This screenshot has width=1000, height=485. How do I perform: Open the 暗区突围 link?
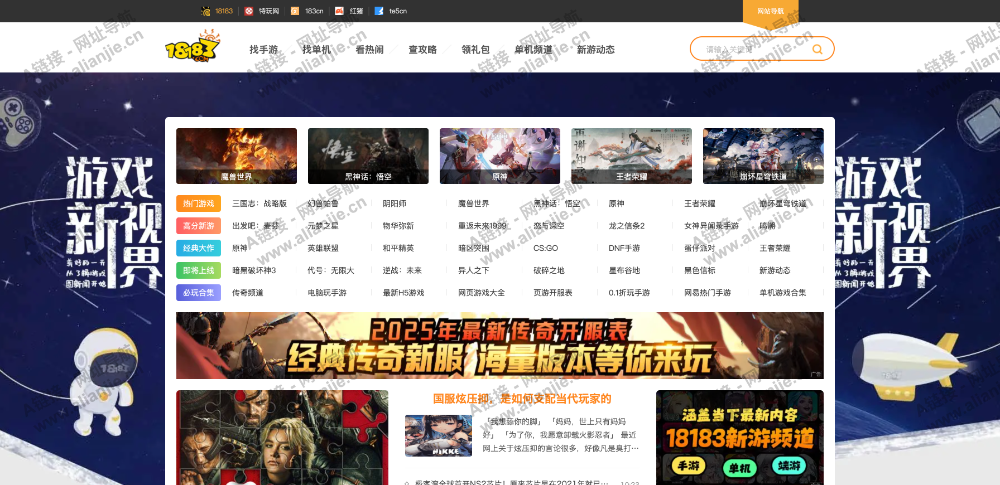click(473, 248)
